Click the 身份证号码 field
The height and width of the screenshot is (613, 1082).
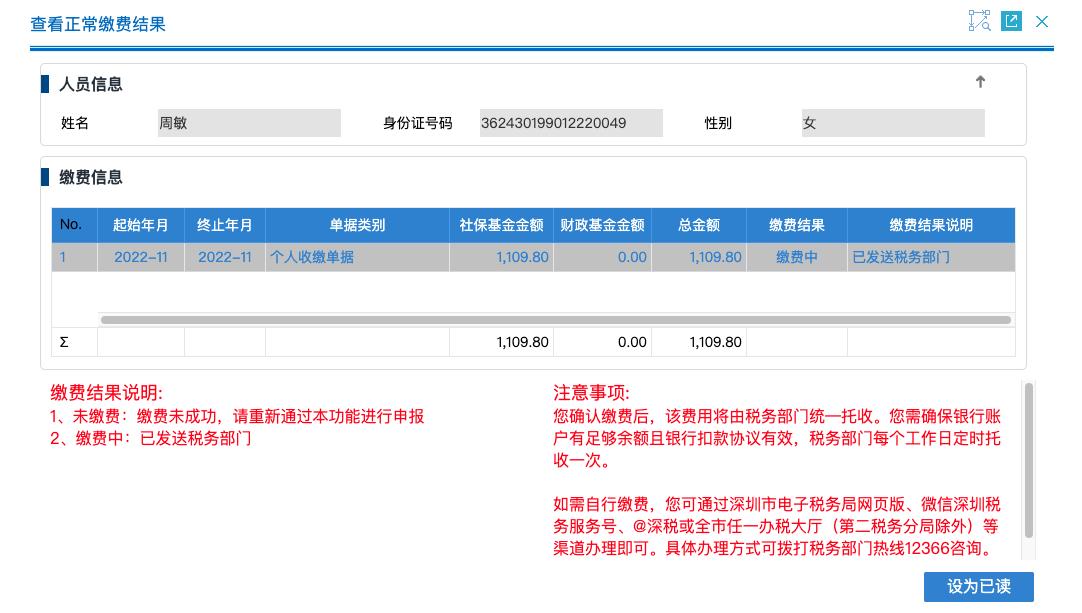pyautogui.click(x=571, y=122)
